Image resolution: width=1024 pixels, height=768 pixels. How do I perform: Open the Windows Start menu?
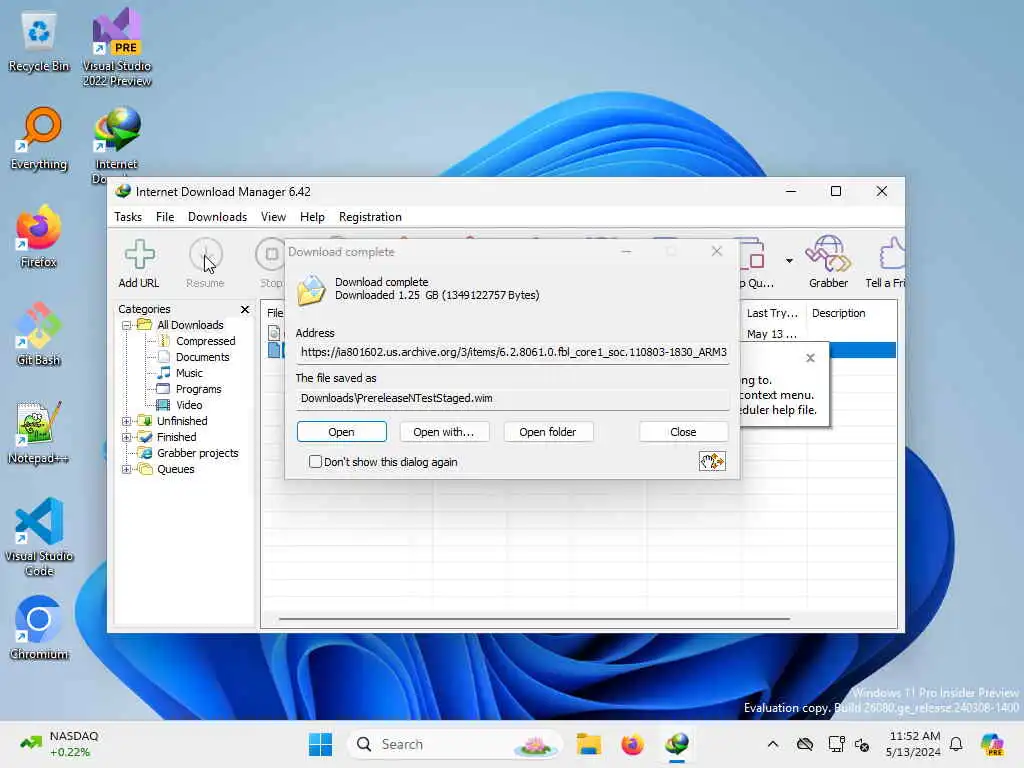tap(320, 744)
